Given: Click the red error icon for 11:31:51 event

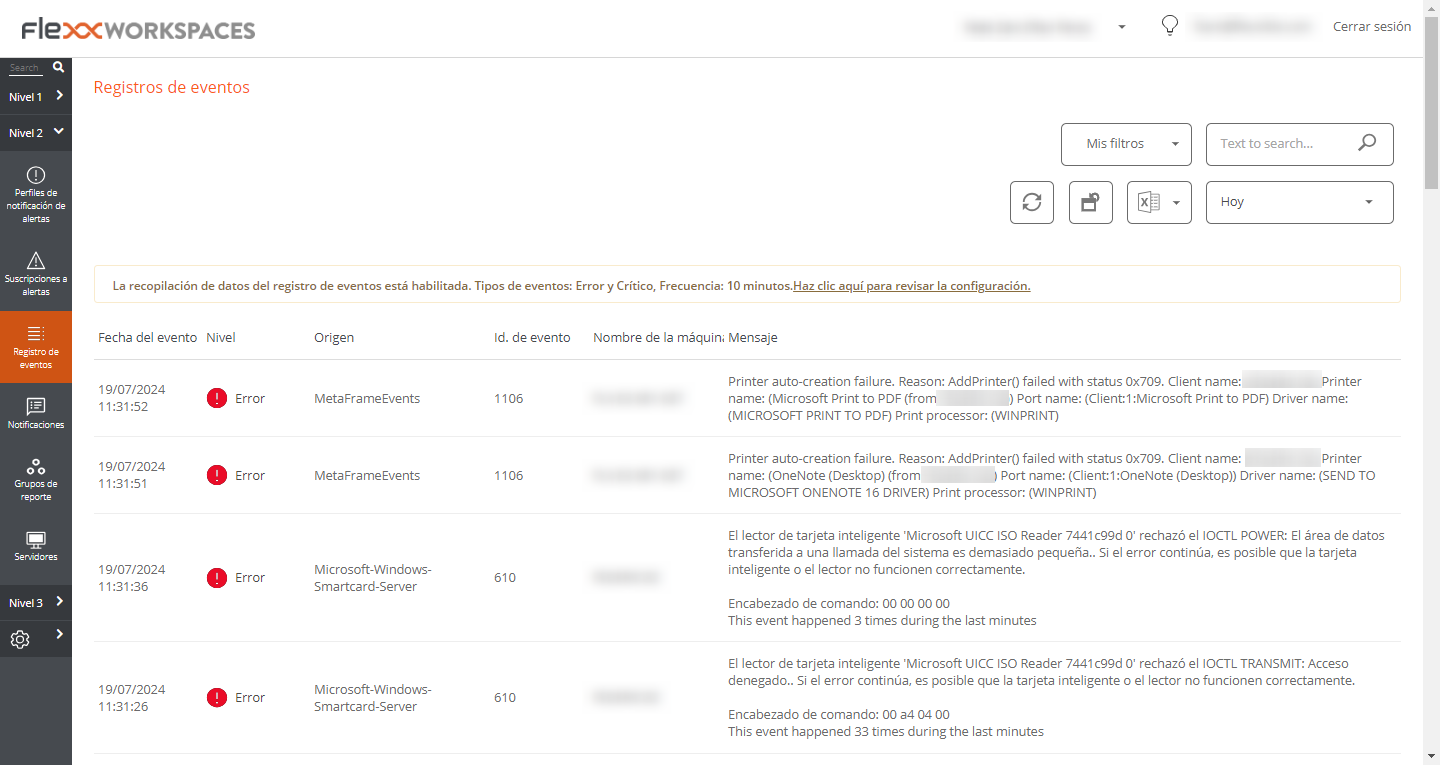Looking at the screenshot, I should pyautogui.click(x=217, y=475).
